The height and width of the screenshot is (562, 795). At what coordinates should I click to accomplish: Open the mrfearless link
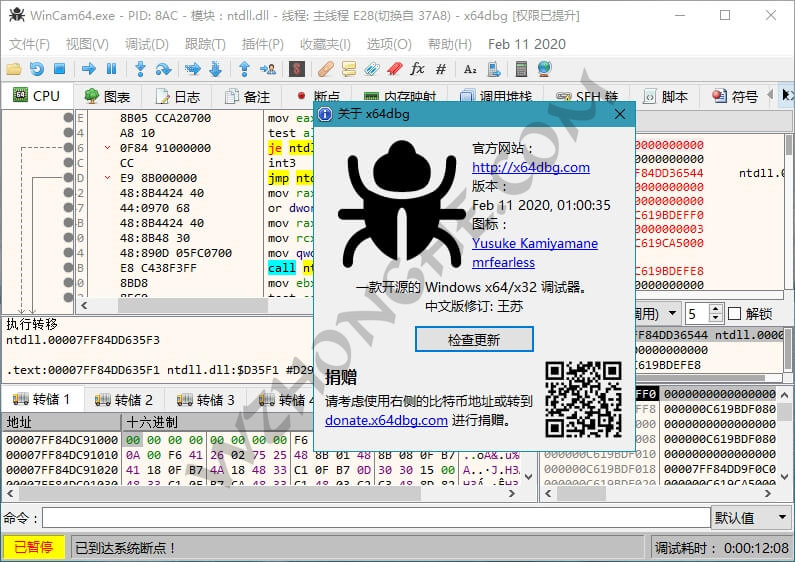pos(503,262)
